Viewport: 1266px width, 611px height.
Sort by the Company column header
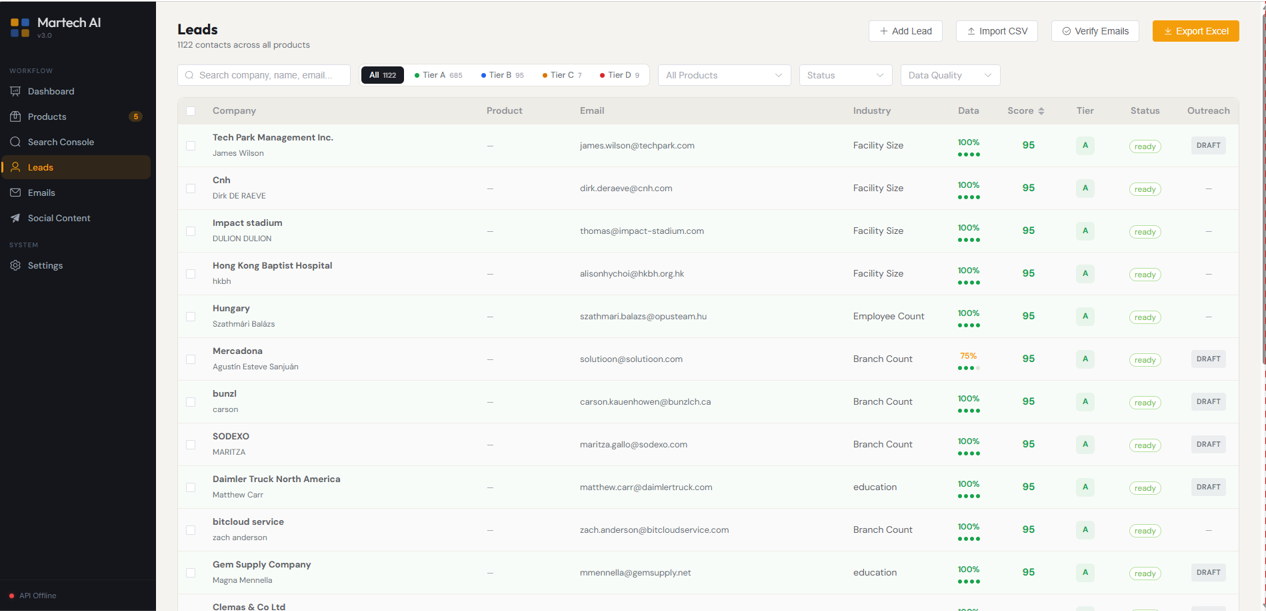point(234,111)
